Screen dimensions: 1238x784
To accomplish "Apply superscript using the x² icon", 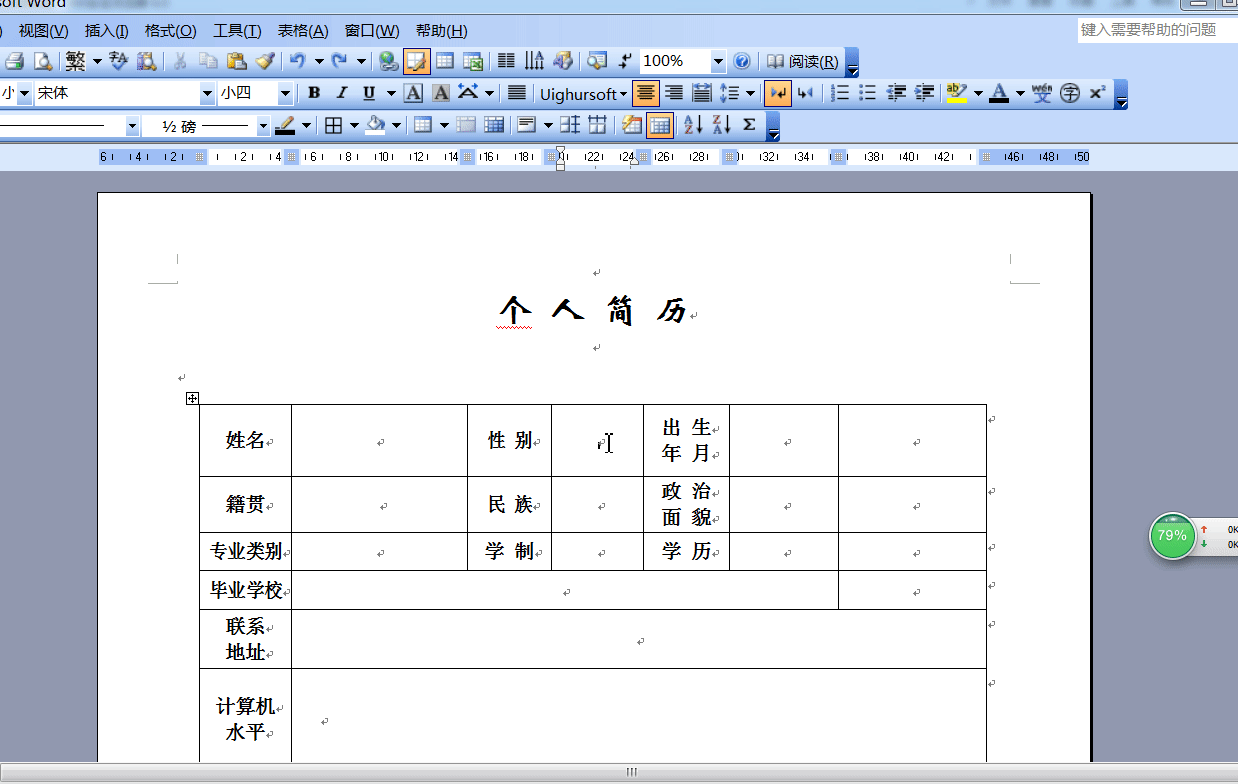I will (1093, 93).
